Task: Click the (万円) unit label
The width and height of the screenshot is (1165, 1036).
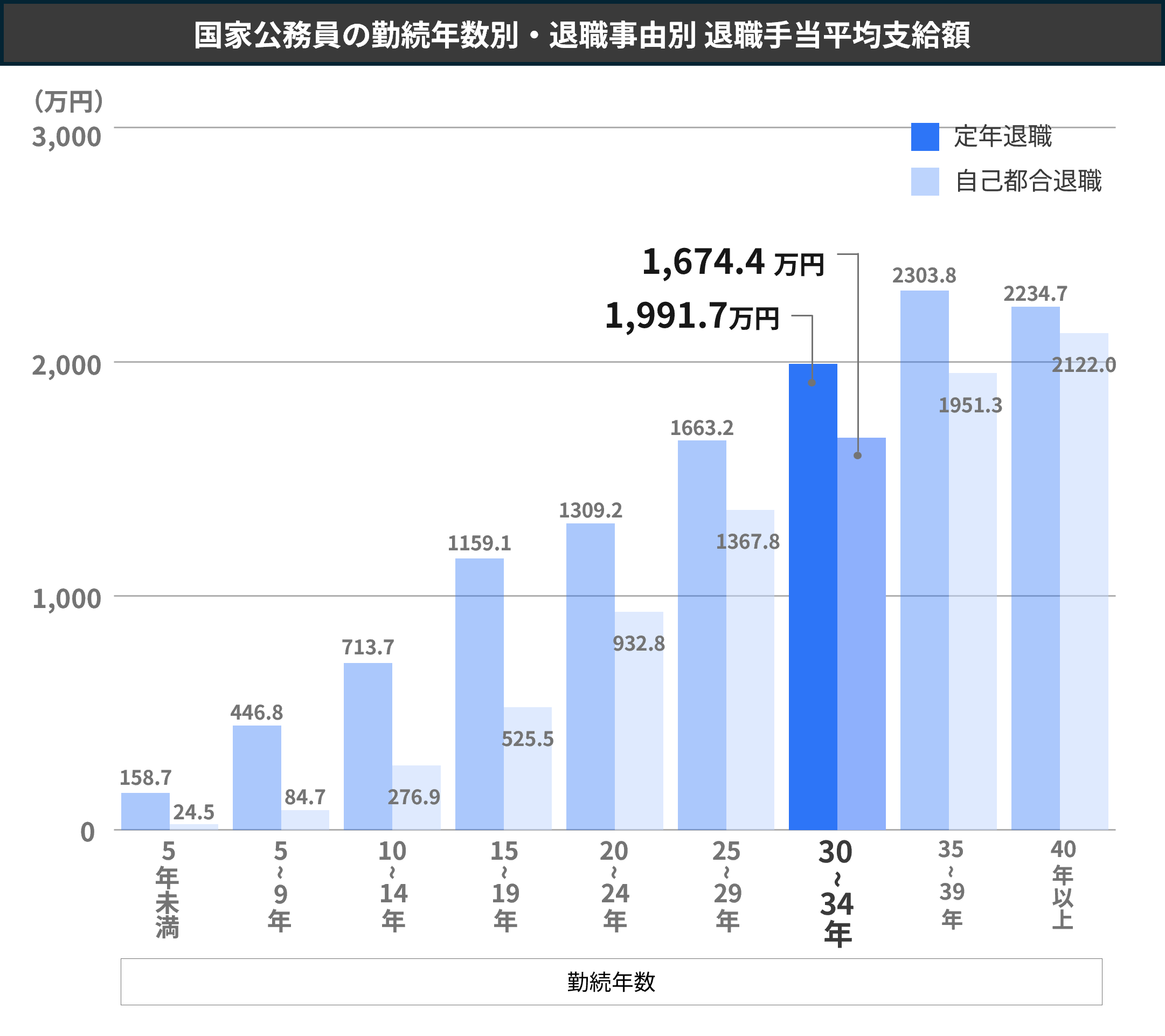Action: click(x=68, y=101)
